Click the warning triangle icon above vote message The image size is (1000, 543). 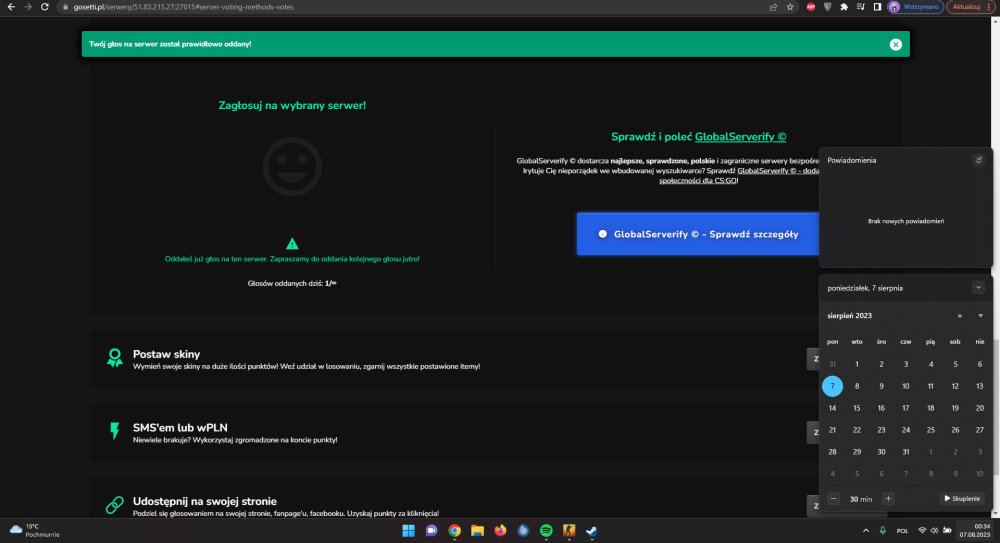point(292,244)
